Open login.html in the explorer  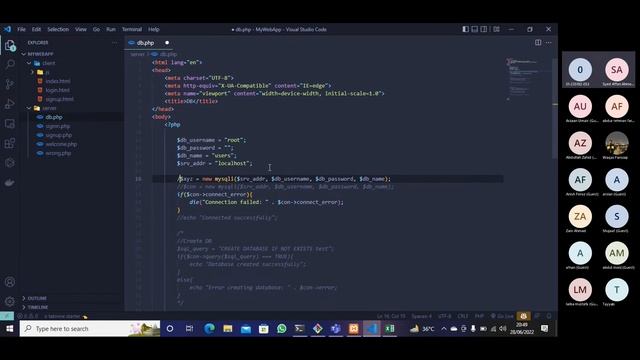(58, 90)
